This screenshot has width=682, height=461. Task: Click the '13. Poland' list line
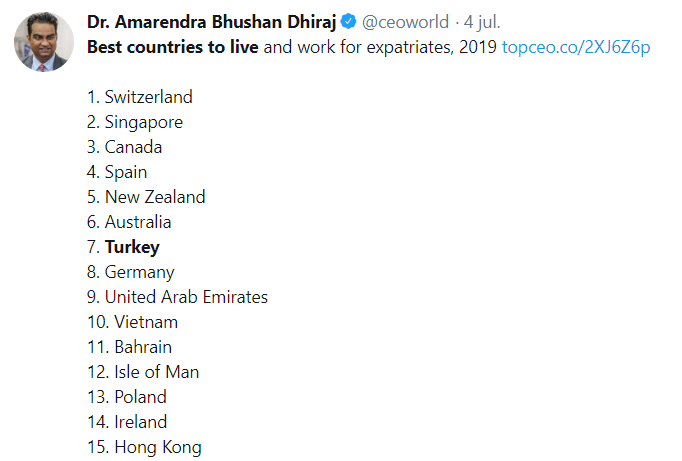pos(127,397)
